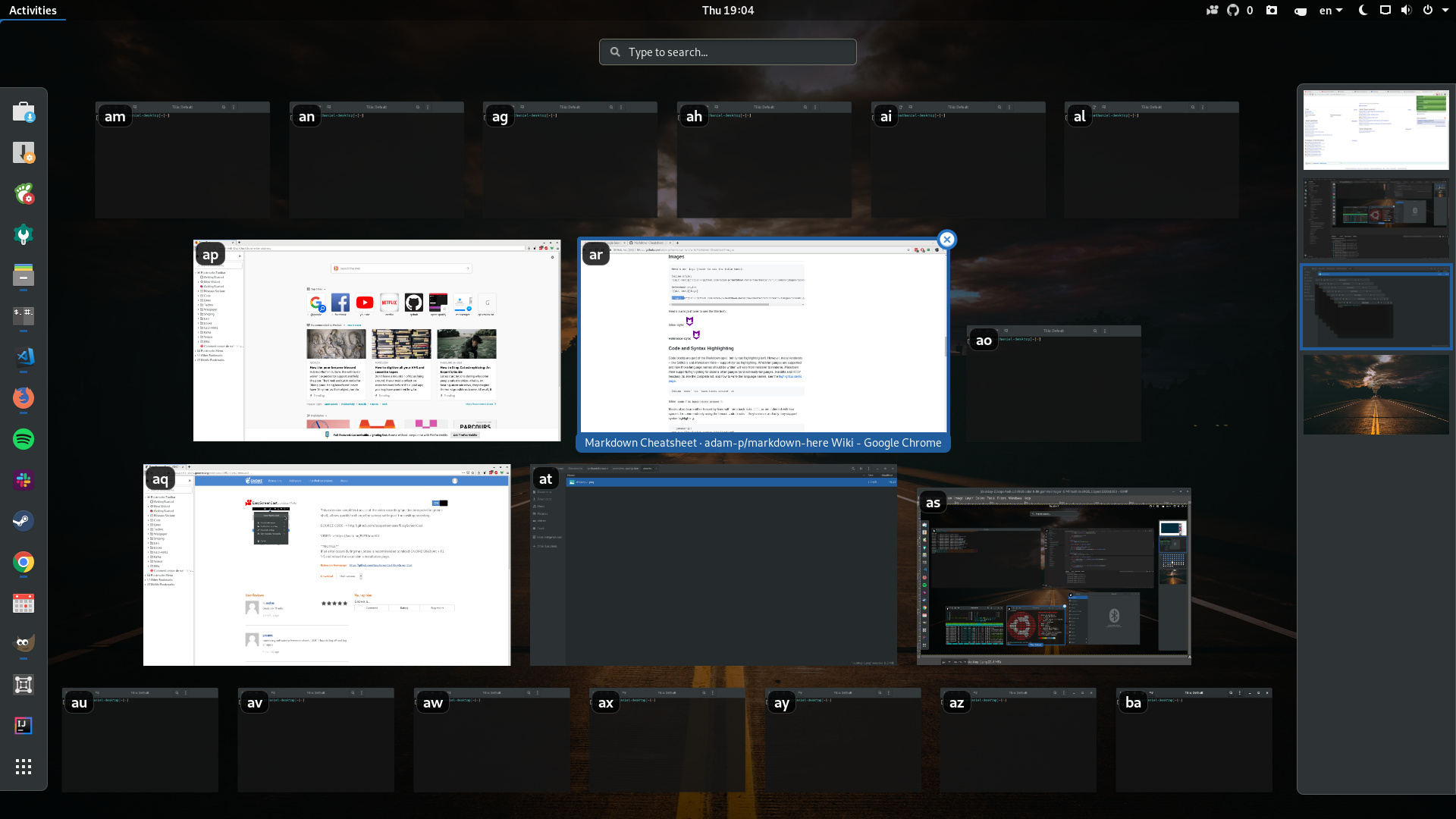Toggle the EasyScreenCast camcorder indicator
1456x819 pixels.
click(x=1212, y=11)
